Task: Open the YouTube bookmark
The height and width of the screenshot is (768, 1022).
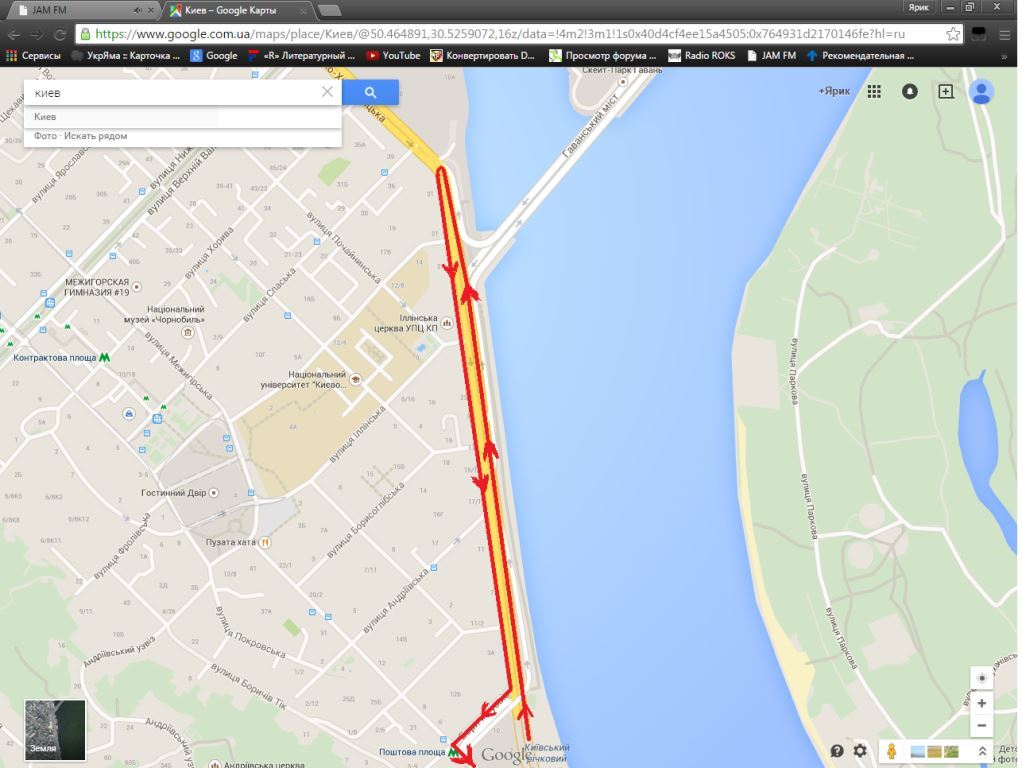Action: tap(393, 55)
